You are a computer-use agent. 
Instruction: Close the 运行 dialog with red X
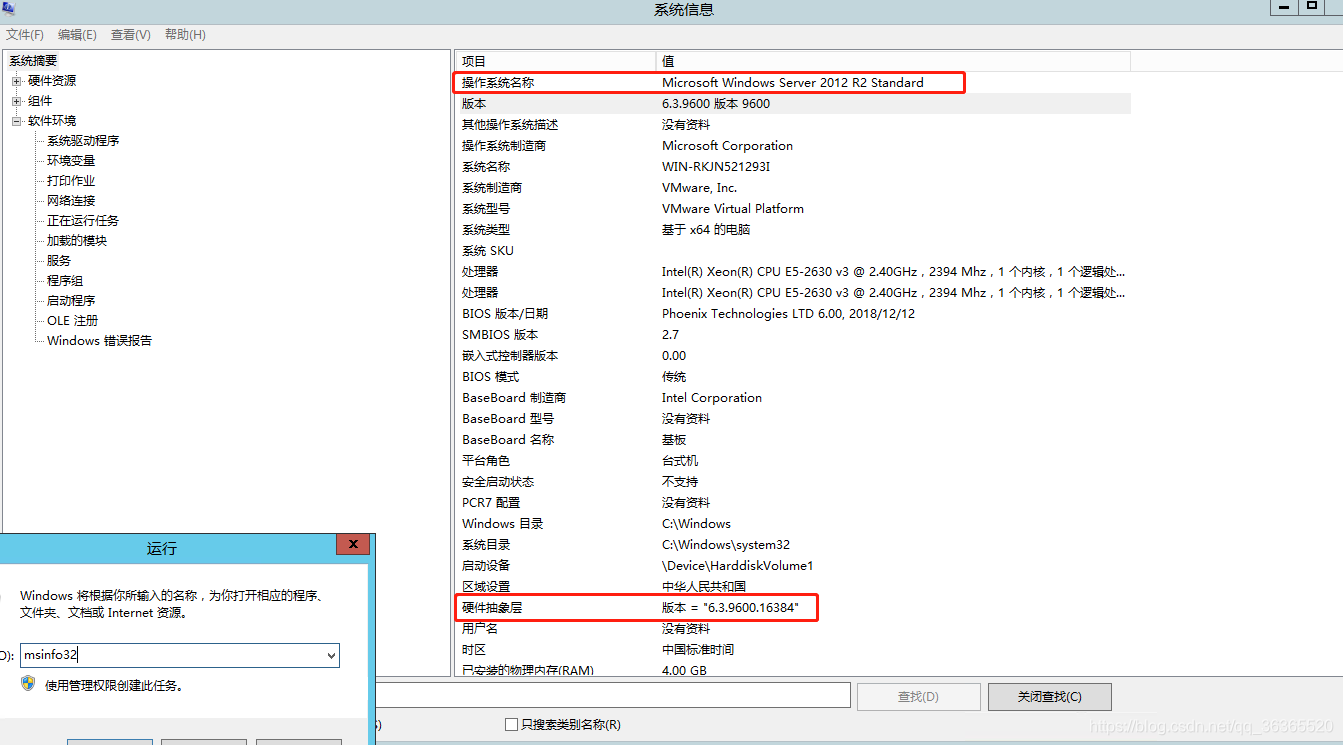[353, 545]
